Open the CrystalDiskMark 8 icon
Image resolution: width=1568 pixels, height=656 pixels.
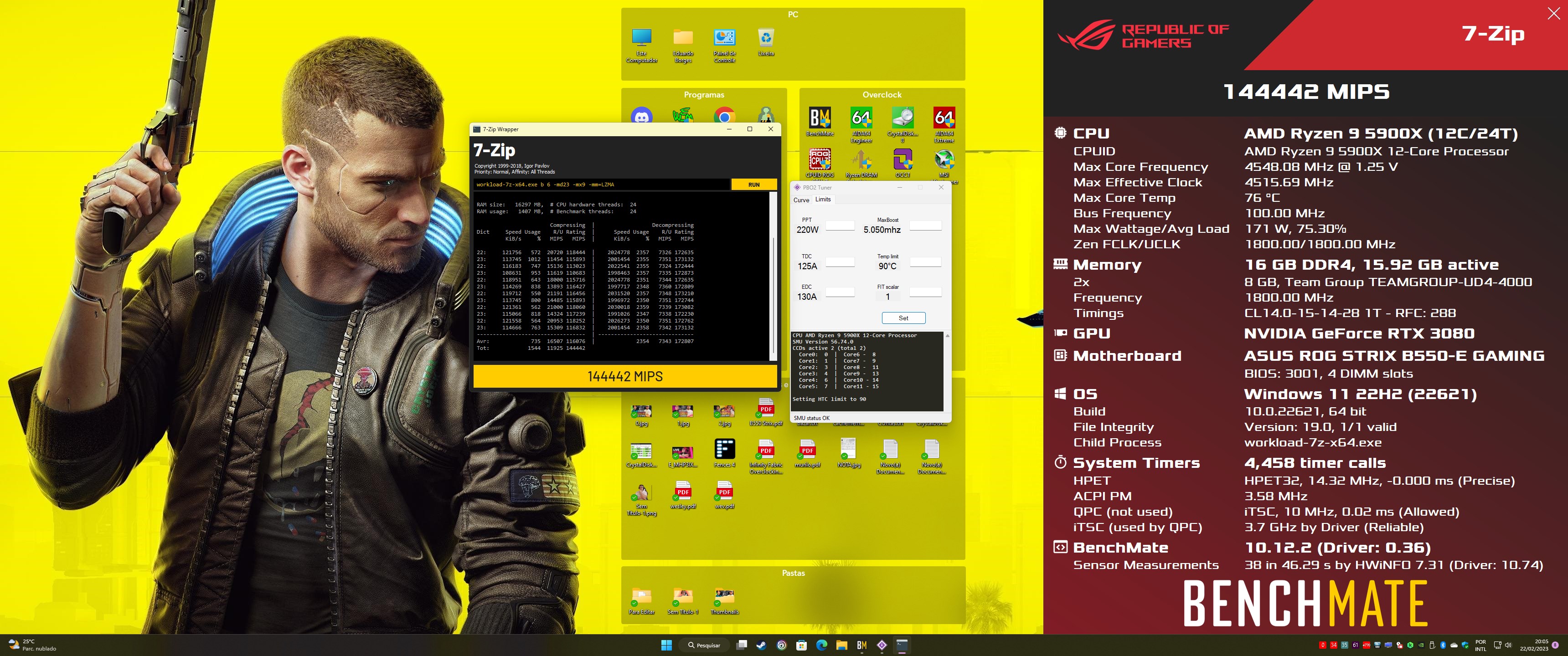[x=903, y=125]
